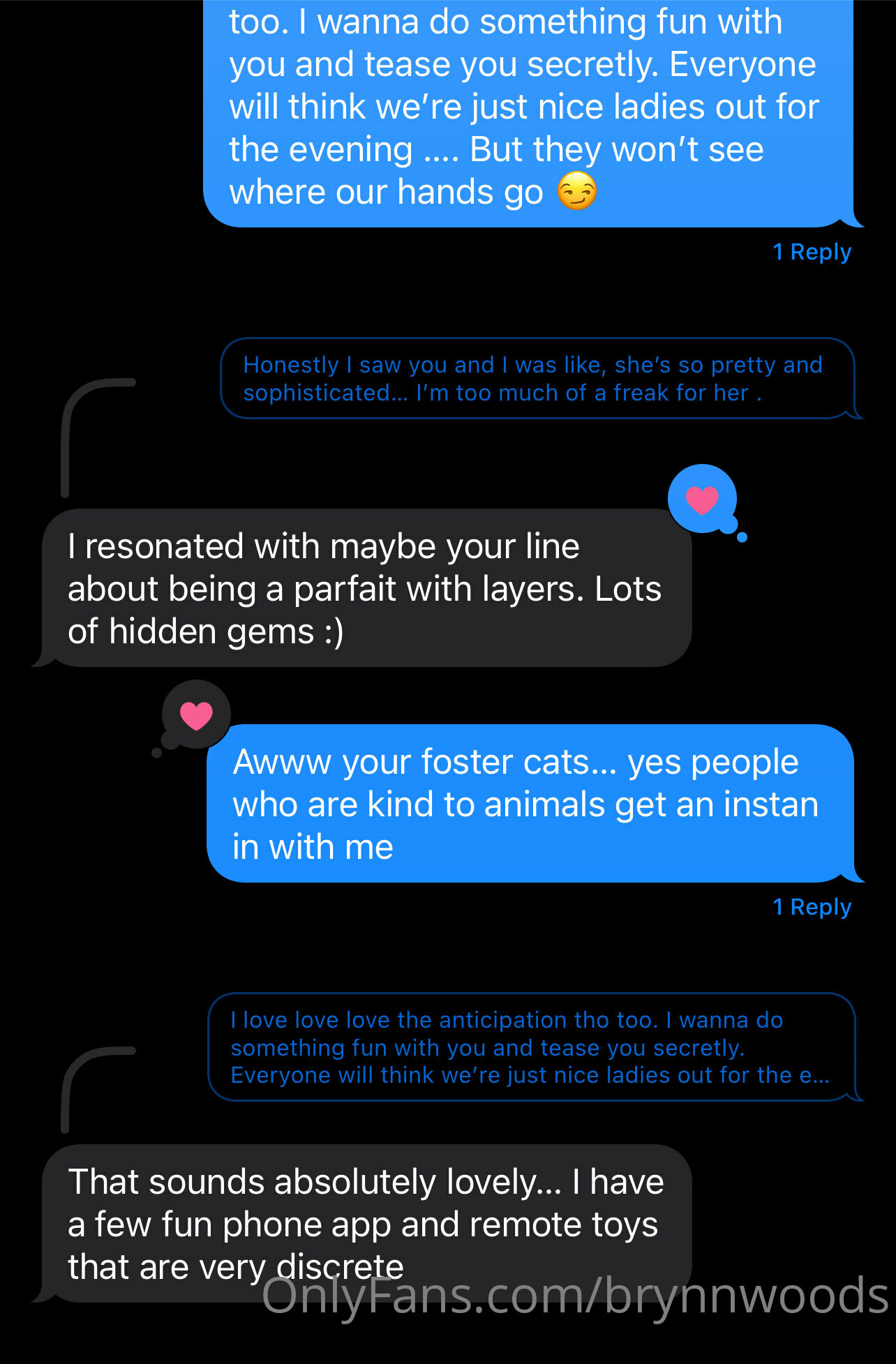Open the quoted 'Honestly I saw you' reply preview

tap(538, 379)
